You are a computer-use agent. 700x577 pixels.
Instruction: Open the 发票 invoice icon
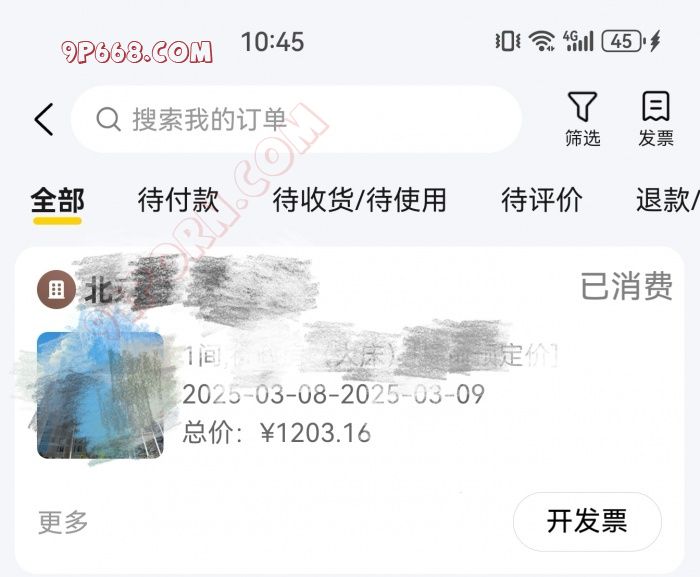pos(656,106)
